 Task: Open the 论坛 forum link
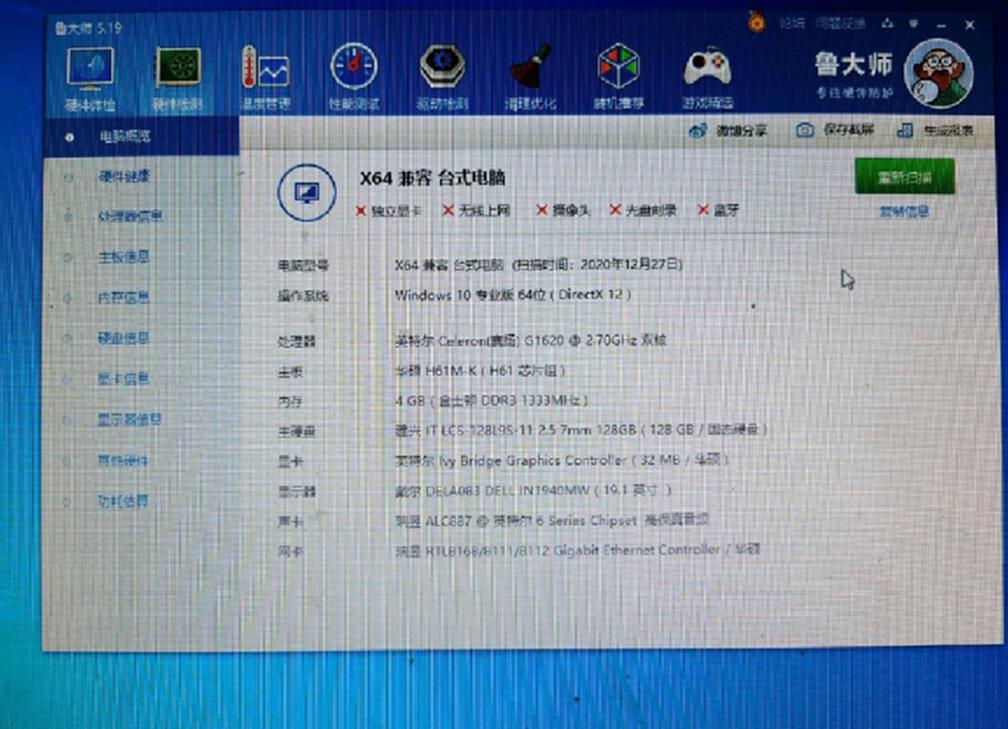pyautogui.click(x=791, y=23)
